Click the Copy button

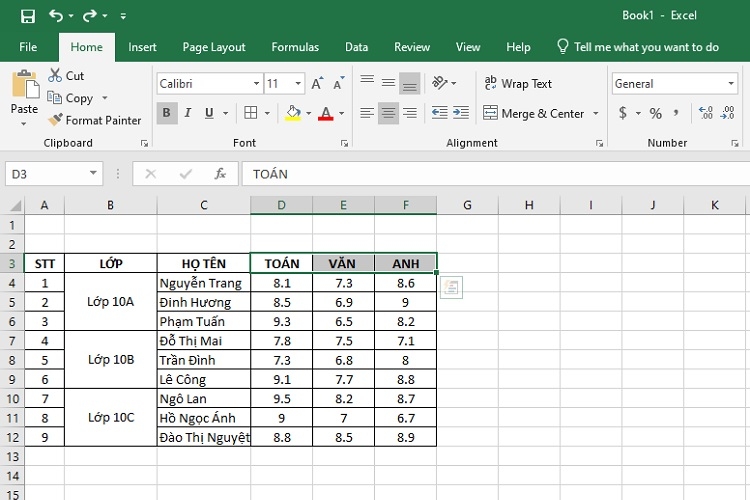click(70, 98)
